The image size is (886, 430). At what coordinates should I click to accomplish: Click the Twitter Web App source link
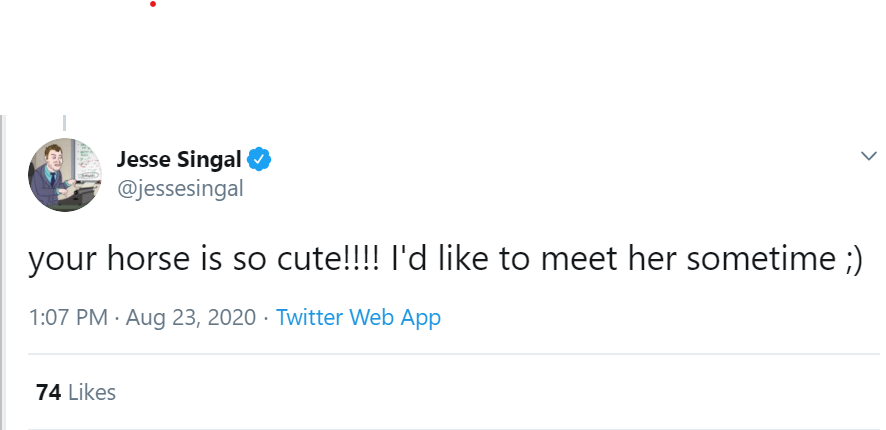(x=358, y=318)
